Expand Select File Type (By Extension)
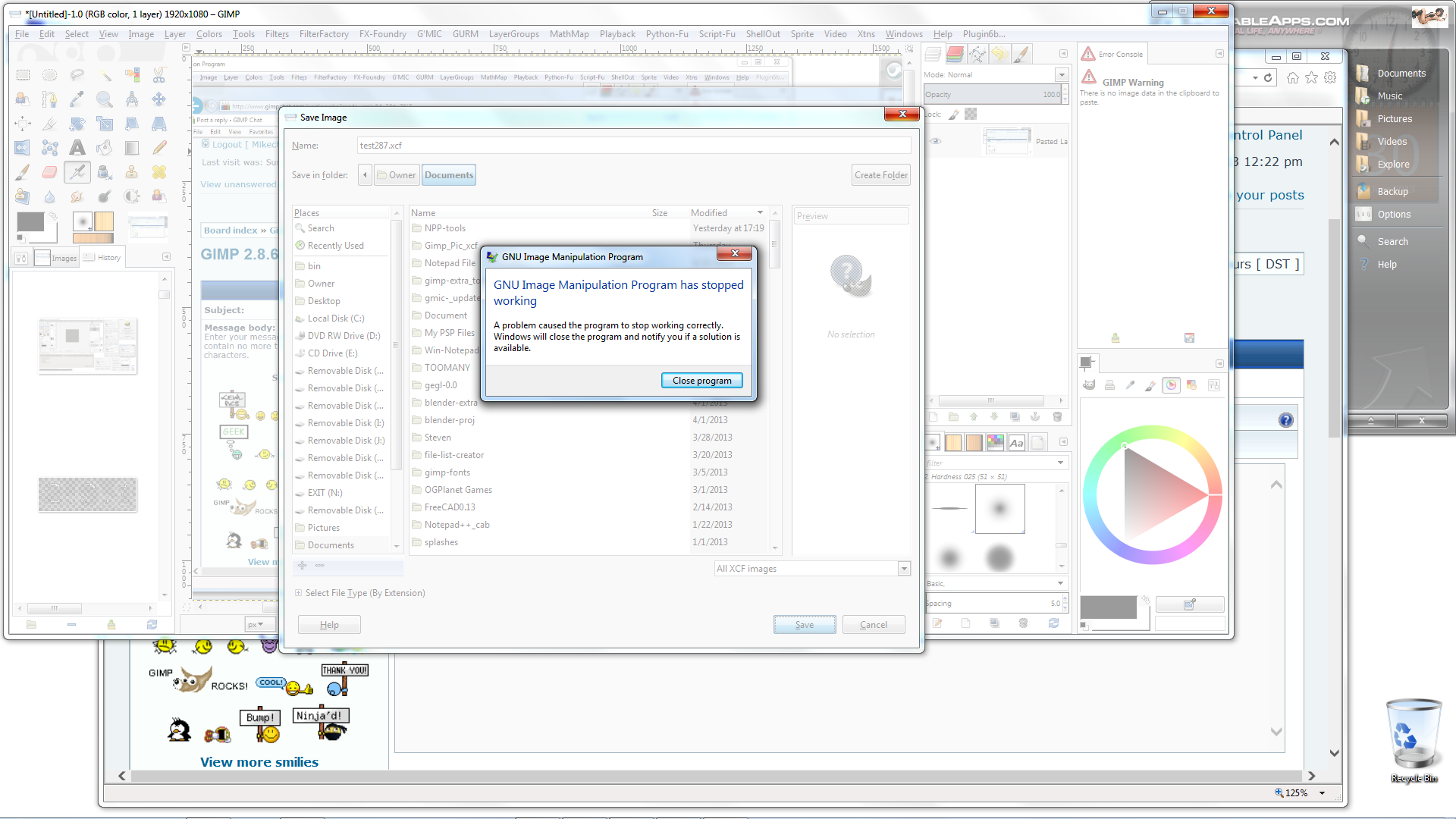 [299, 593]
